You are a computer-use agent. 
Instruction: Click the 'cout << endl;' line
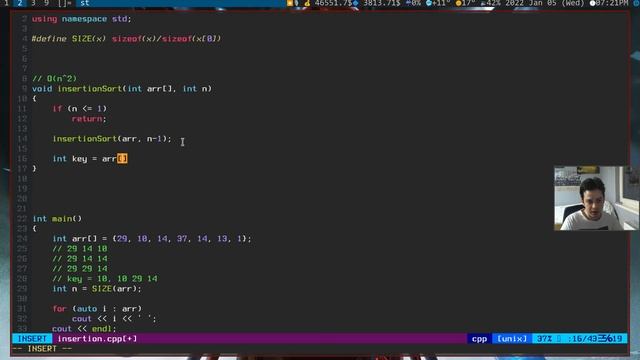pyautogui.click(x=84, y=329)
